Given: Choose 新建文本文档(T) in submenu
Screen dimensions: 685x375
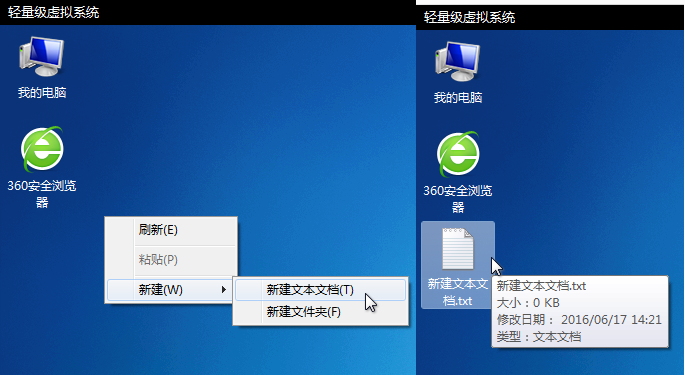Looking at the screenshot, I should click(x=321, y=290).
